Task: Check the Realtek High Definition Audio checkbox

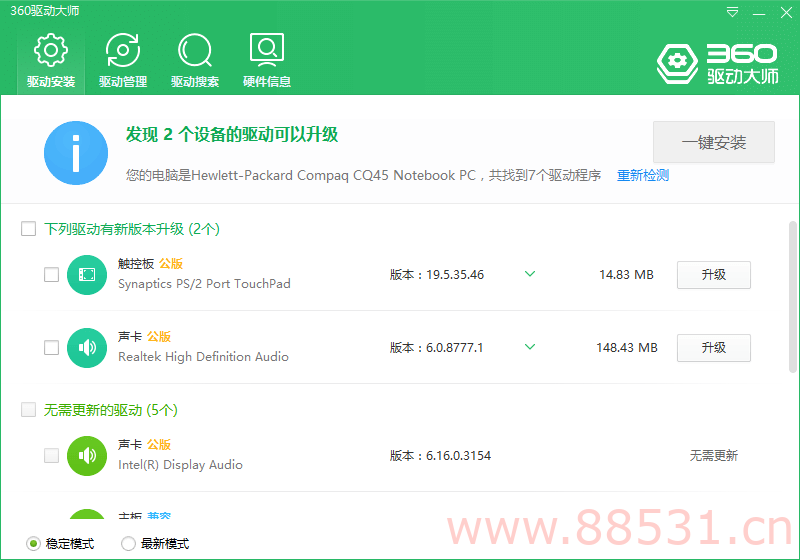Action: [52, 348]
